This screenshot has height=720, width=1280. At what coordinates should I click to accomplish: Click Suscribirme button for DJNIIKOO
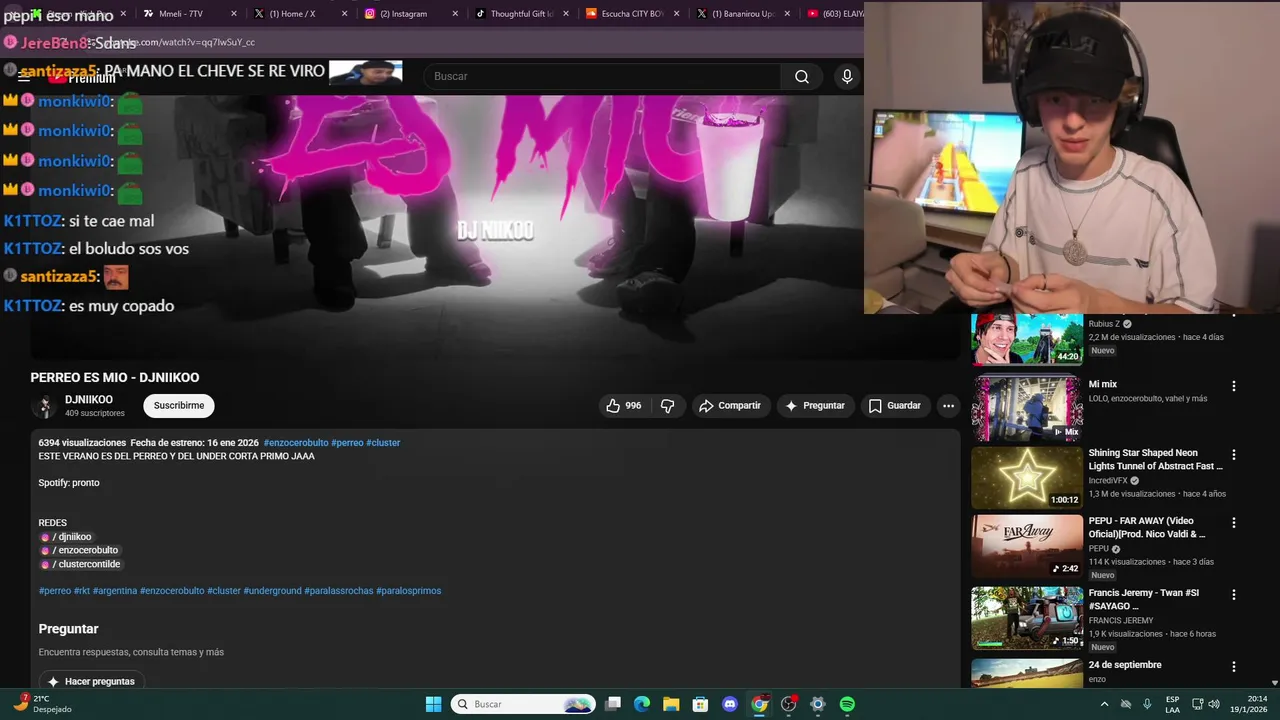(179, 406)
